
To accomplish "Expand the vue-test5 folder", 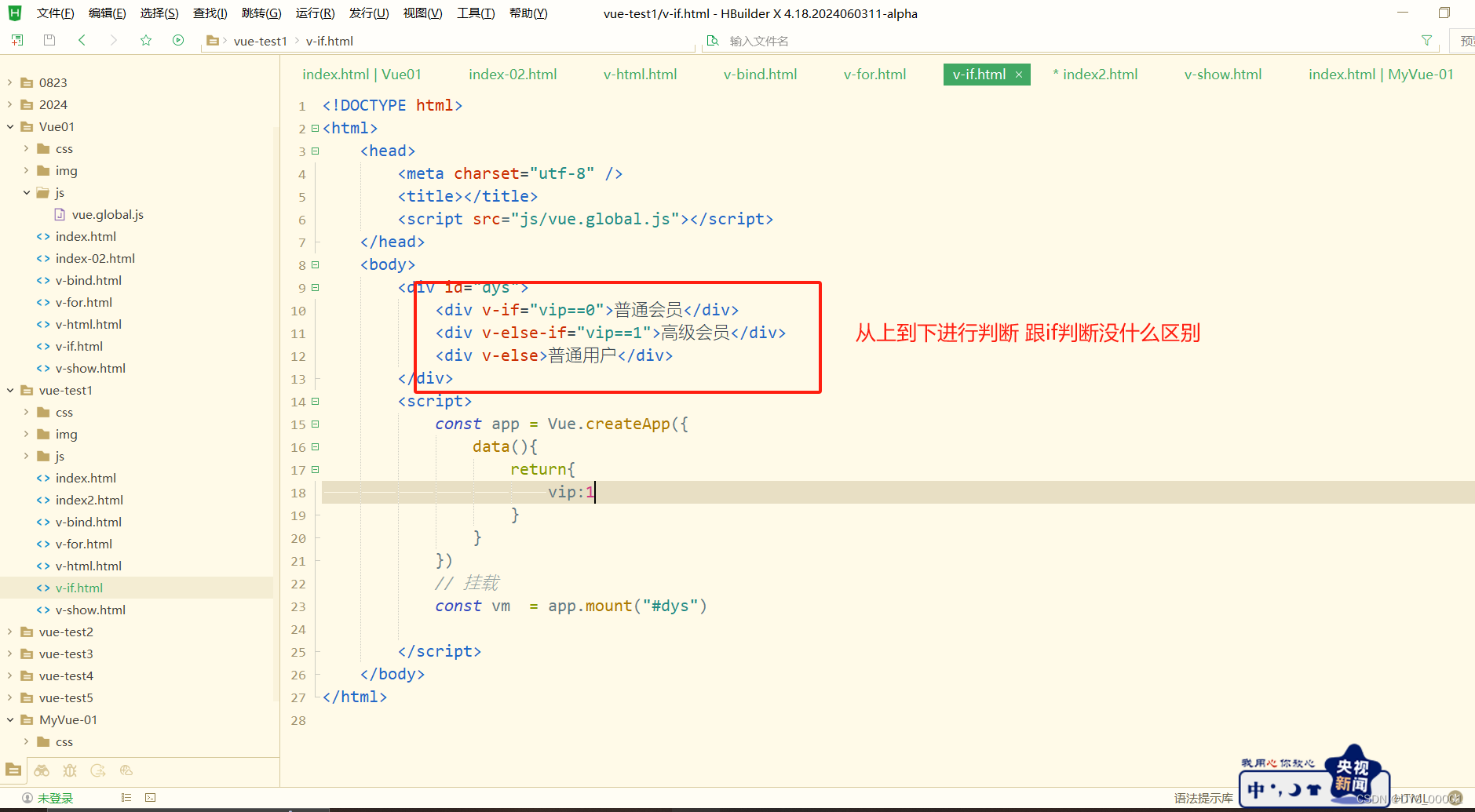I will coord(10,697).
